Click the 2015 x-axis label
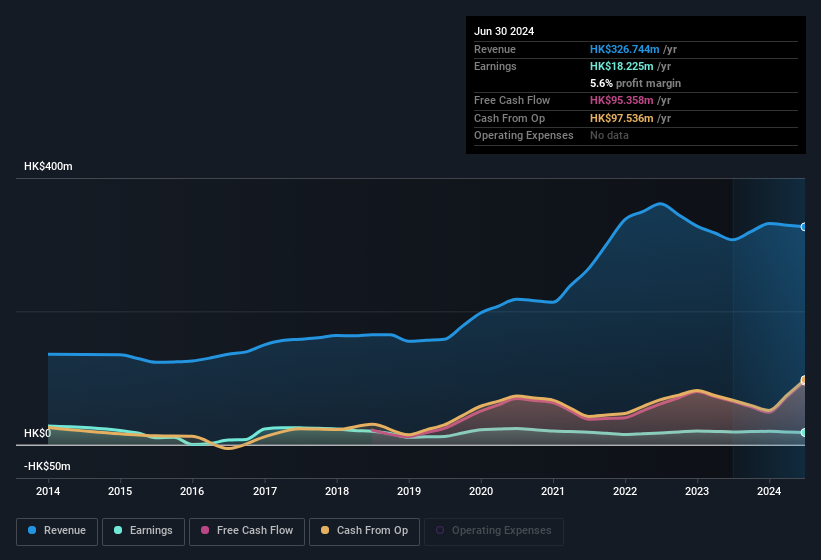 pyautogui.click(x=120, y=491)
